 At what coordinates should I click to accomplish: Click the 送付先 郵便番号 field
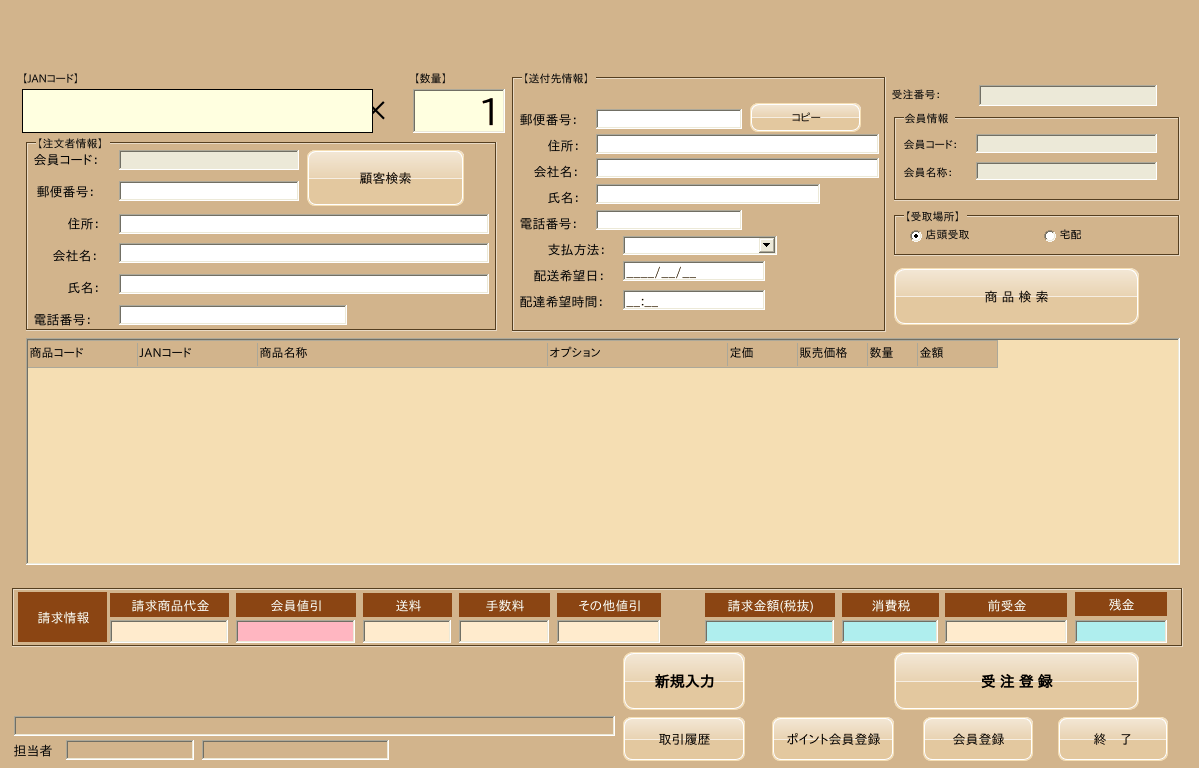click(669, 119)
